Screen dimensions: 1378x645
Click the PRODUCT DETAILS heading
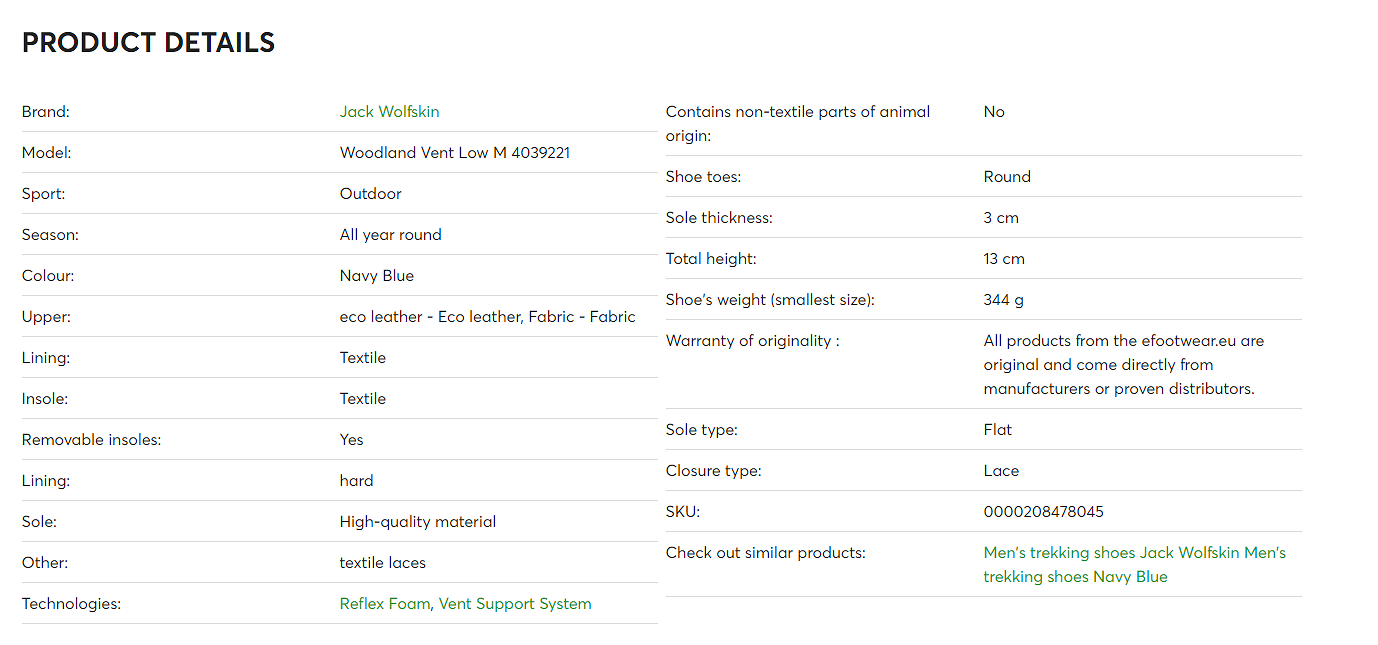point(148,43)
